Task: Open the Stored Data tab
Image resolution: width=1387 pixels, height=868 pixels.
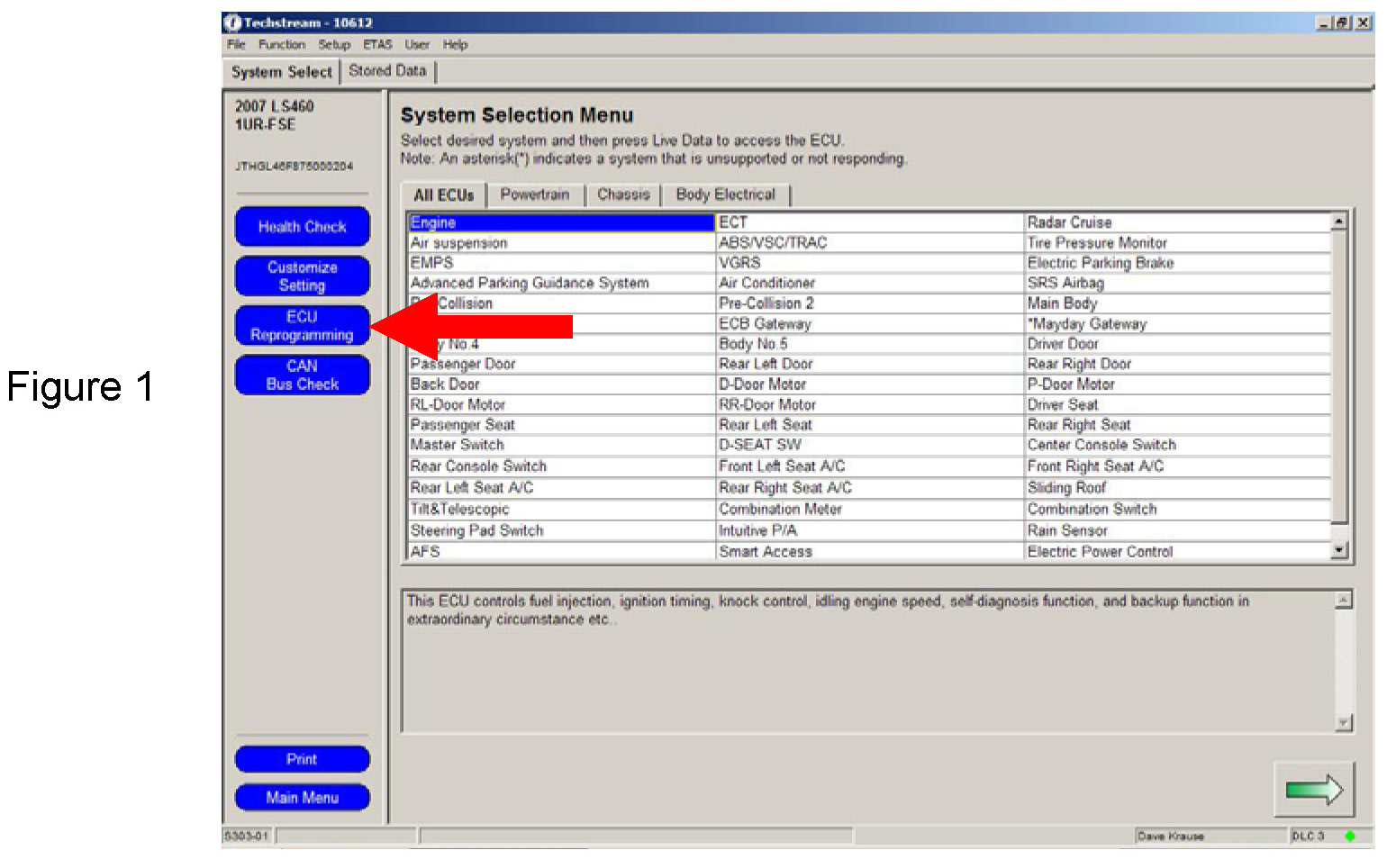Action: click(387, 71)
